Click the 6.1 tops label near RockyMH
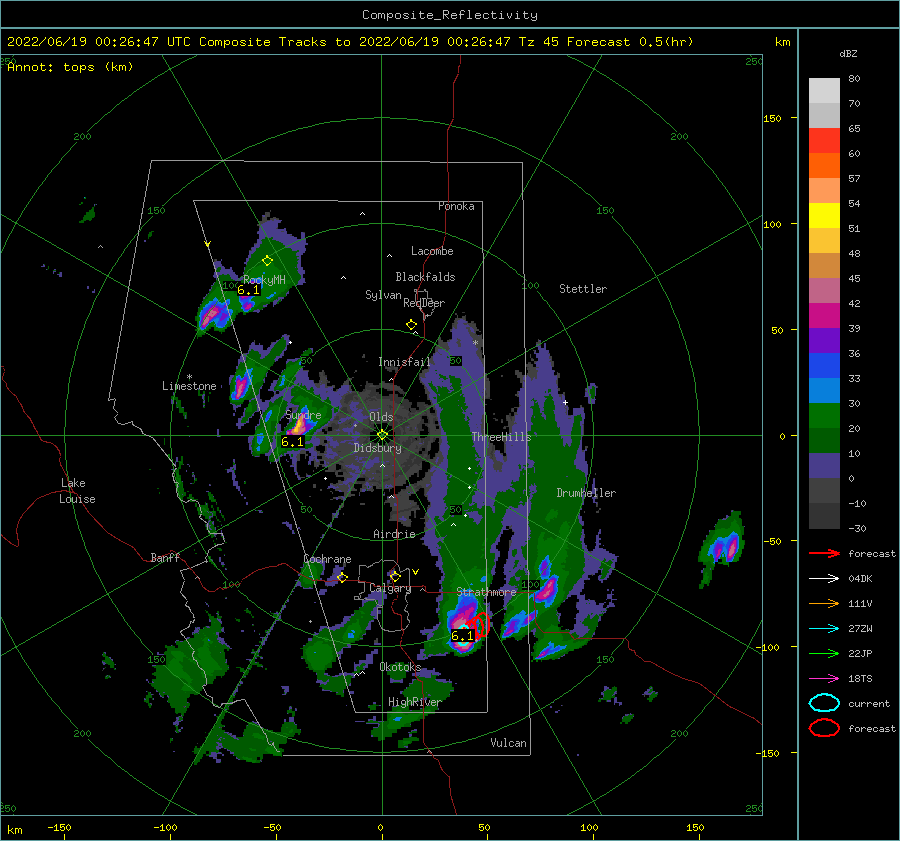 [x=249, y=290]
